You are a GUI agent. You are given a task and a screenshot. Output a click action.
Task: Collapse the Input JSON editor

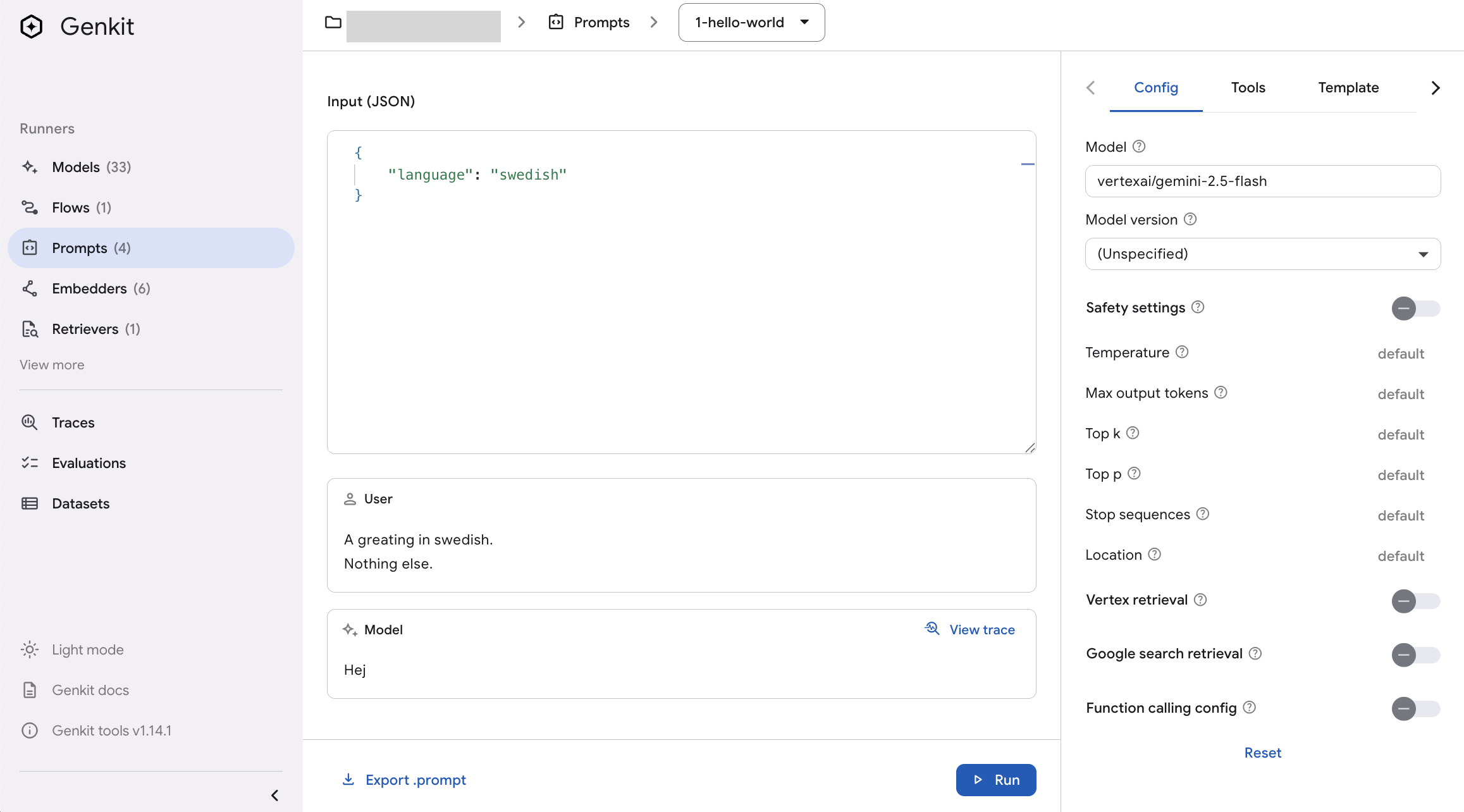coord(1028,163)
